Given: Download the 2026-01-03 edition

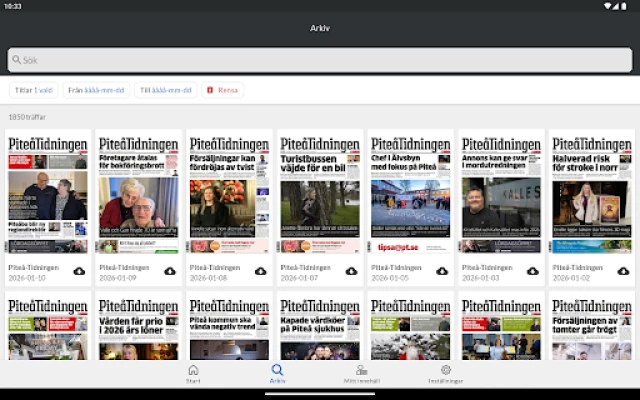Looking at the screenshot, I should point(532,271).
